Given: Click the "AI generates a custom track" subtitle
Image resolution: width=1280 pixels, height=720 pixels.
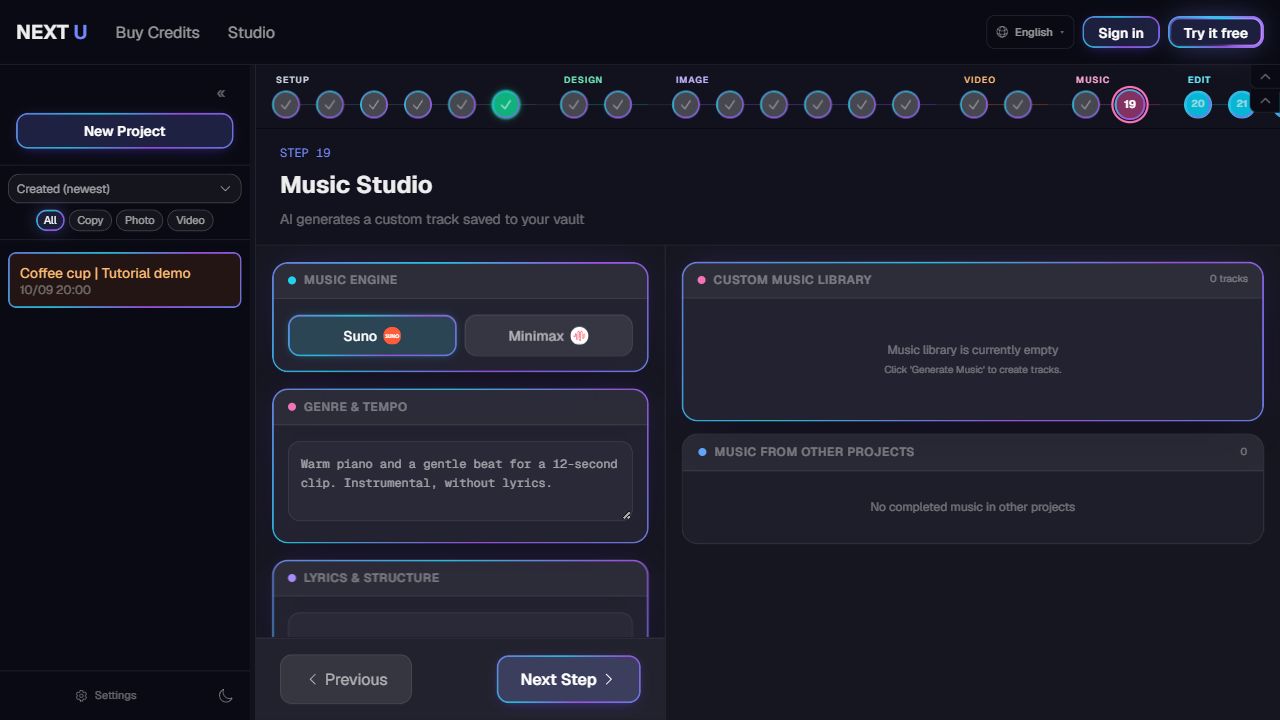Looking at the screenshot, I should [x=432, y=219].
